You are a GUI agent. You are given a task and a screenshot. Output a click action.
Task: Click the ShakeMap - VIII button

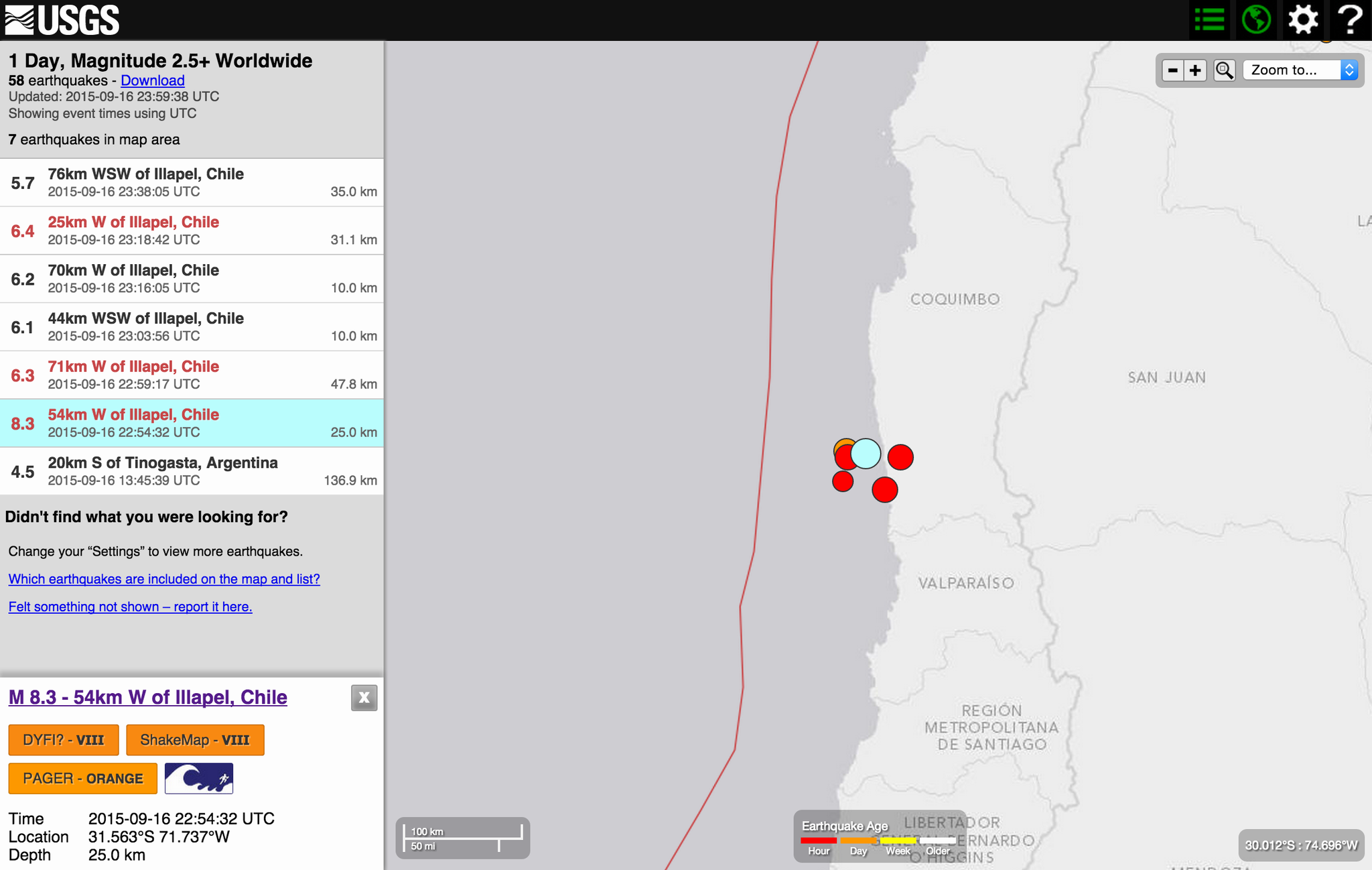pyautogui.click(x=195, y=740)
